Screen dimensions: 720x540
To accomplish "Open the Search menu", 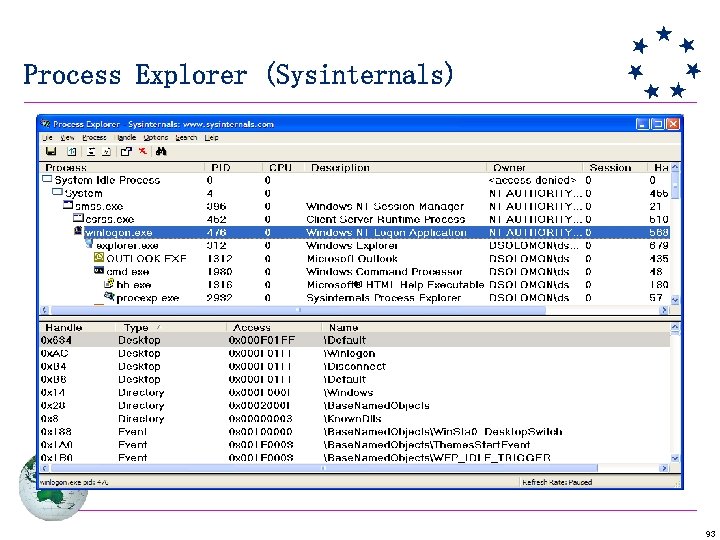I will coord(186,137).
